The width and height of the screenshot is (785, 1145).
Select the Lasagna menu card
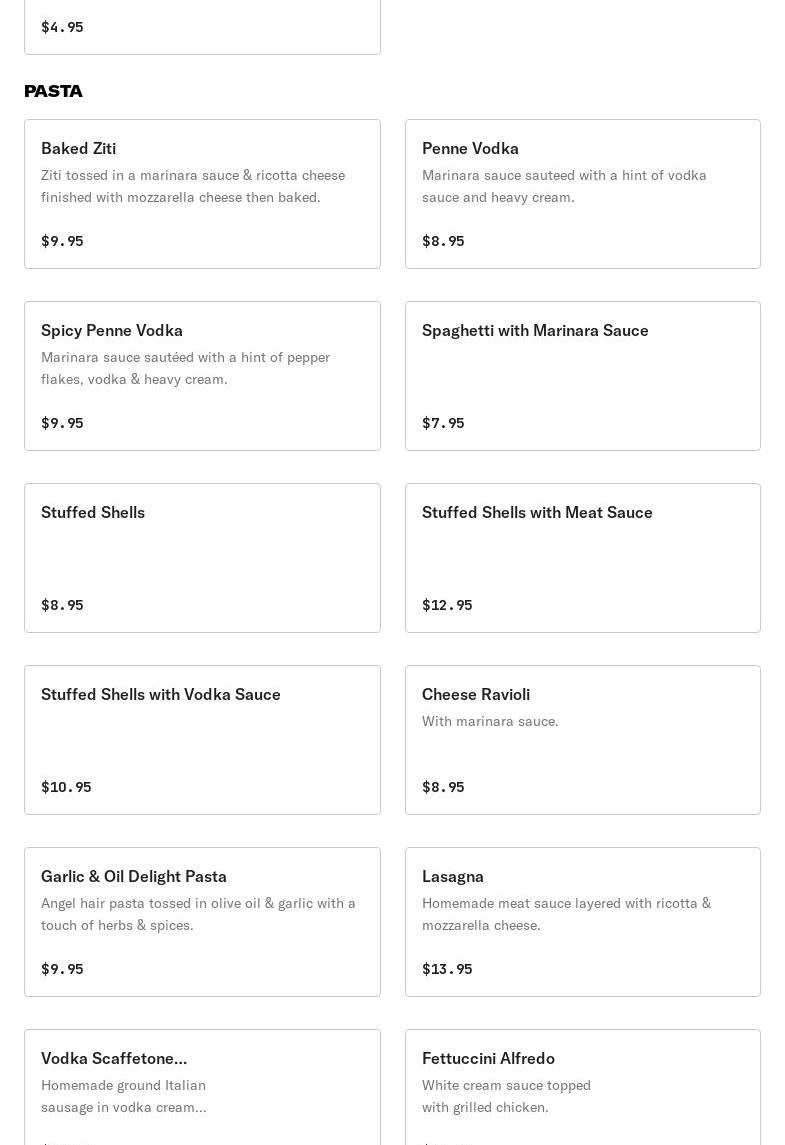(x=583, y=922)
